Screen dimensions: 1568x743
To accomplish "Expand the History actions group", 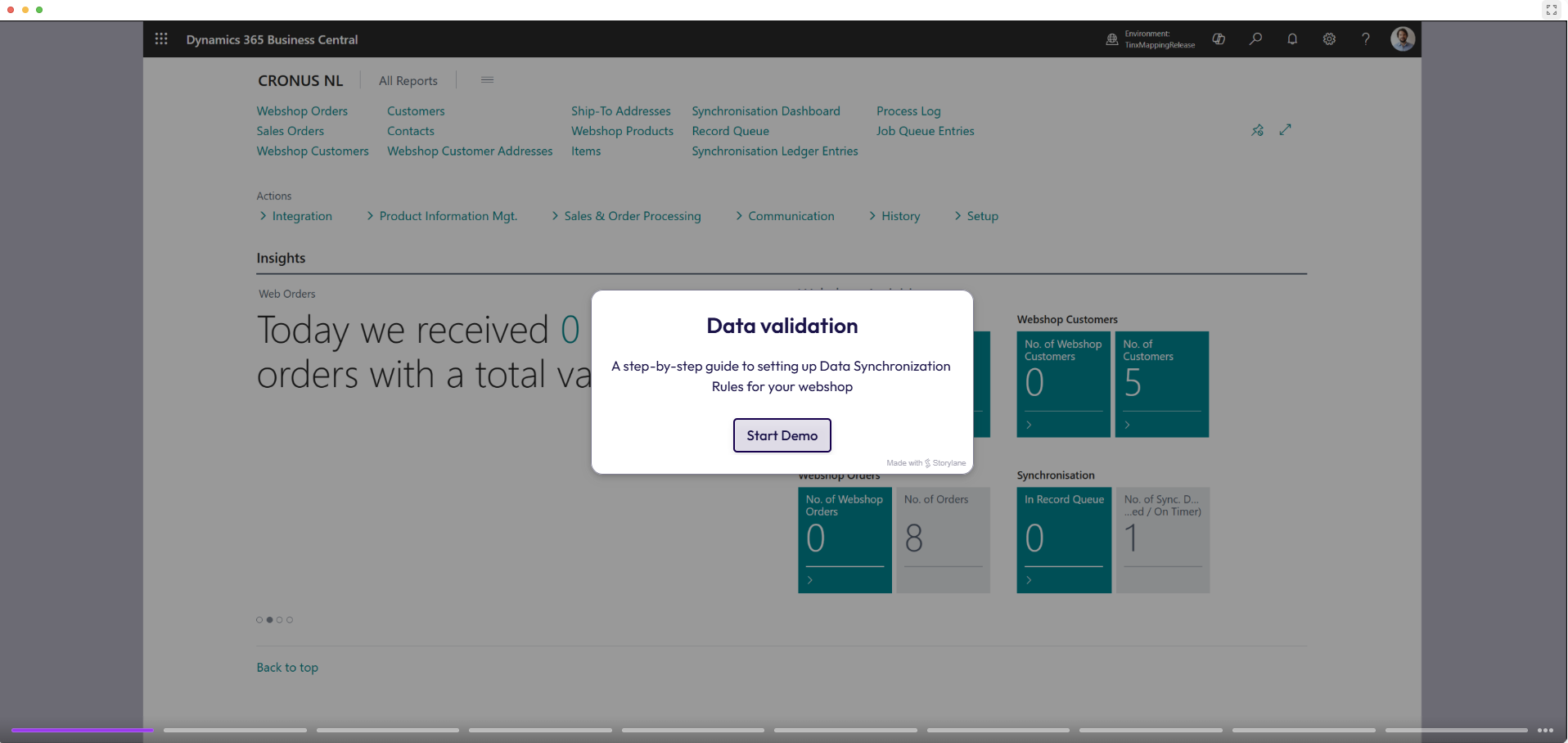I will pos(894,216).
